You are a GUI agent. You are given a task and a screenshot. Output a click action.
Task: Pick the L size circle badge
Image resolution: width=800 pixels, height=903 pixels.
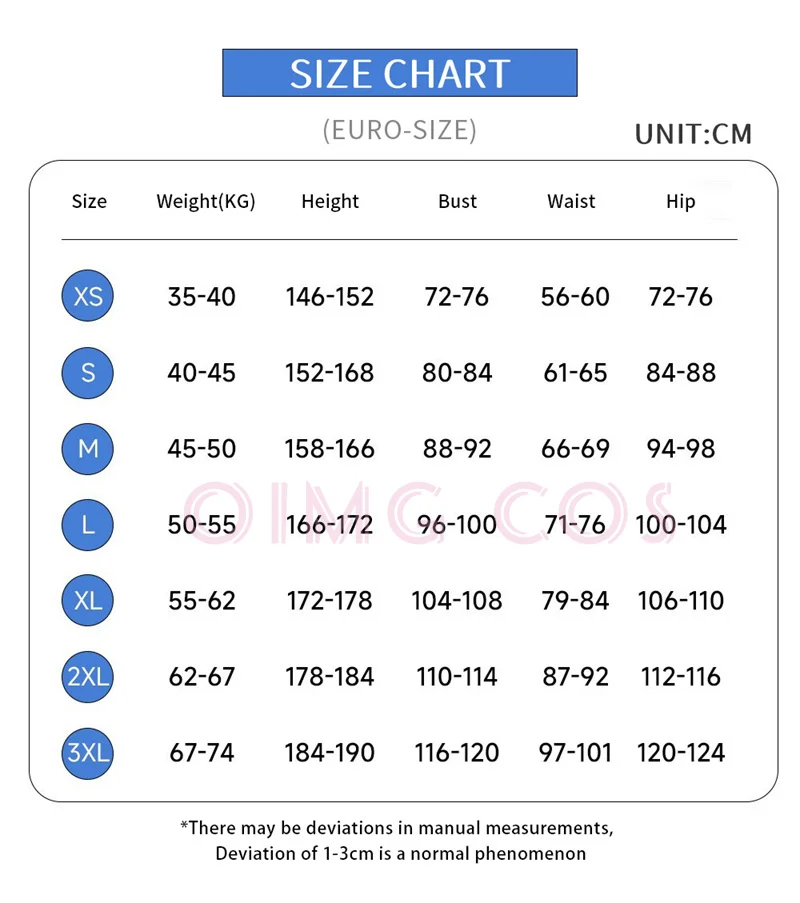tap(88, 524)
